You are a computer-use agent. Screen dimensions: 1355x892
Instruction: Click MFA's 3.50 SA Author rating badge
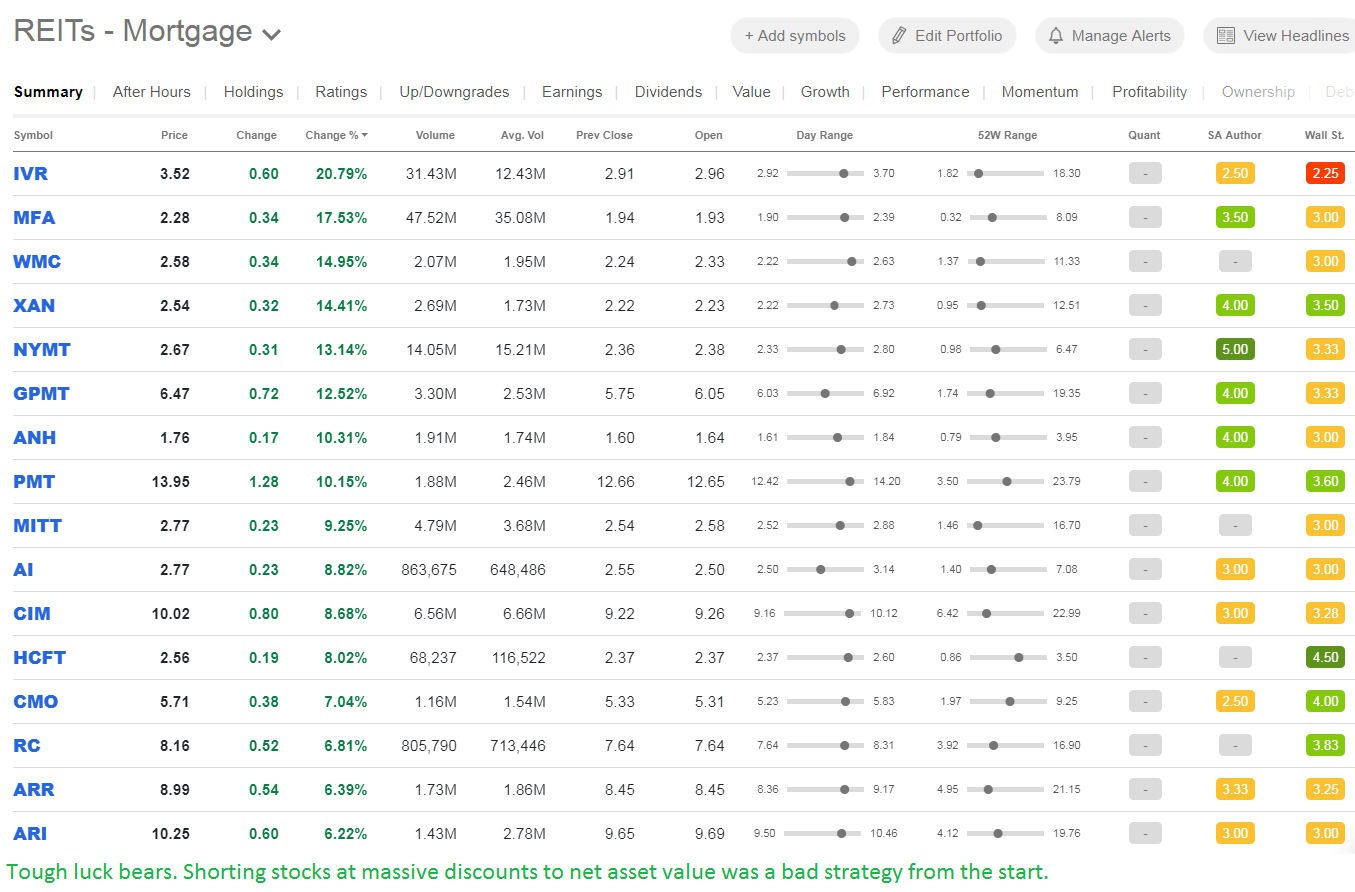pyautogui.click(x=1235, y=218)
